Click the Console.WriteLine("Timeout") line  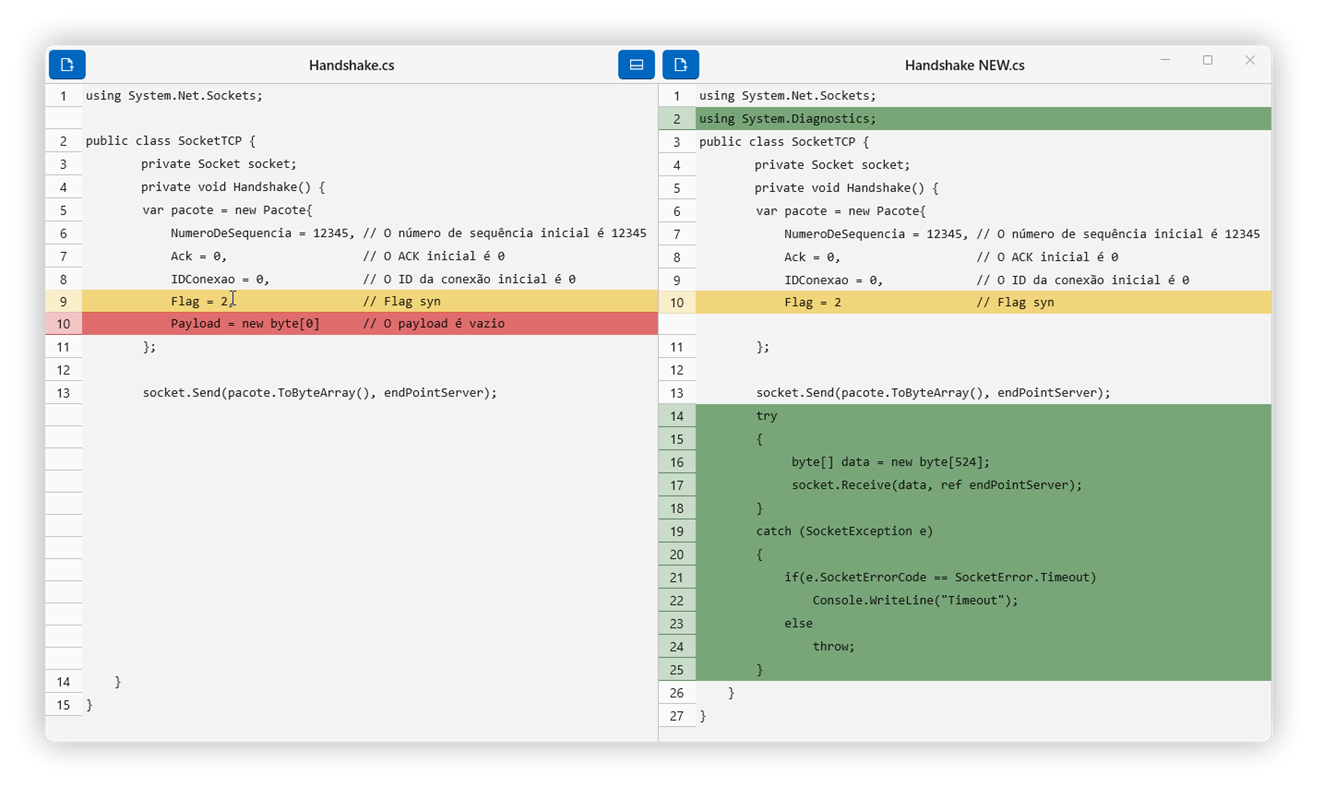914,600
